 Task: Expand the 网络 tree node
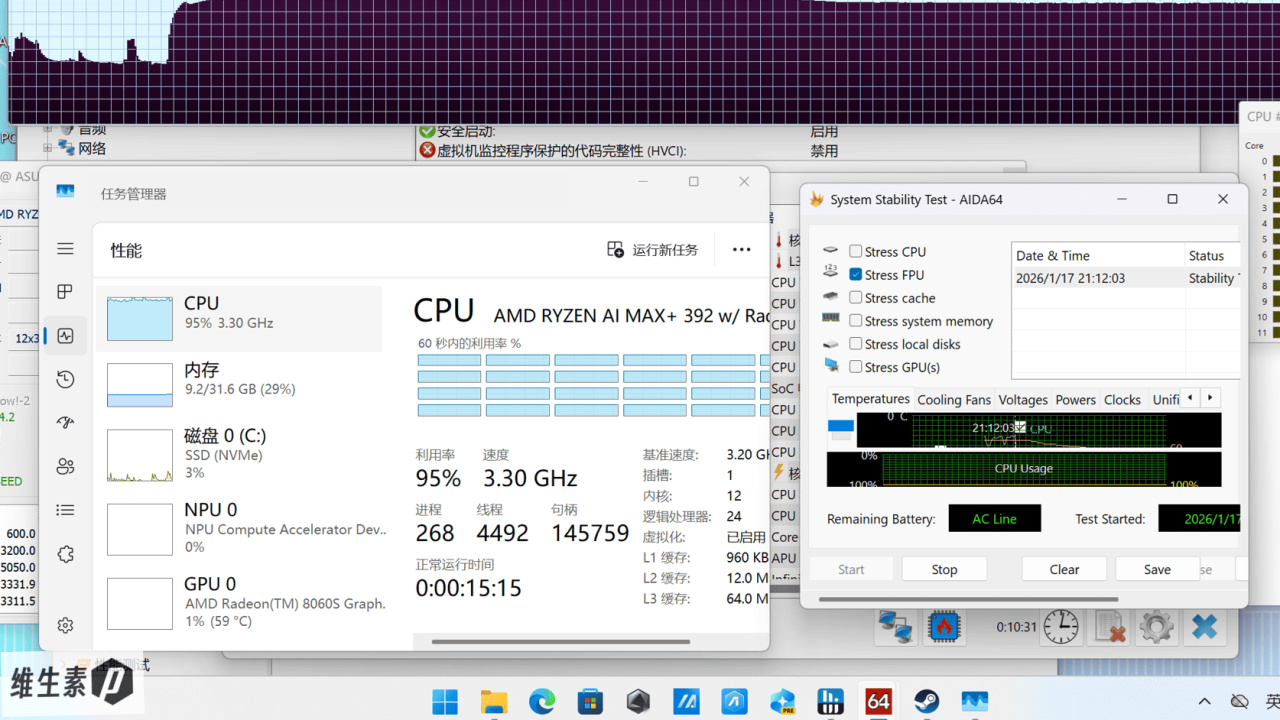coord(47,148)
